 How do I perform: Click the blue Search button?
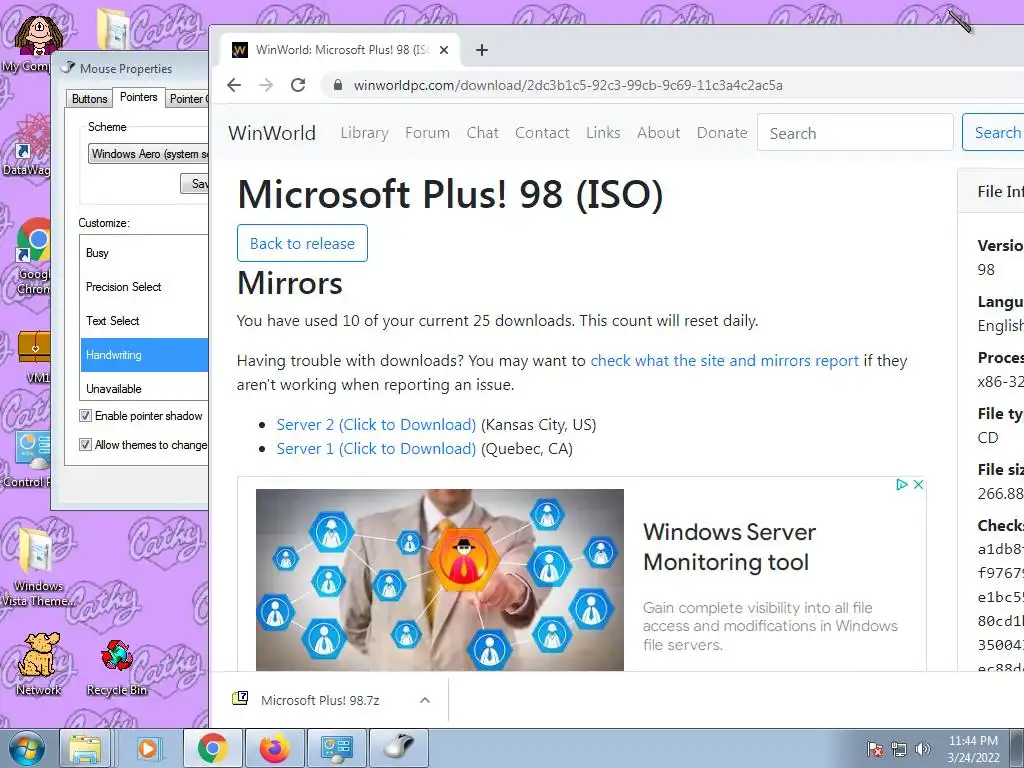point(993,133)
